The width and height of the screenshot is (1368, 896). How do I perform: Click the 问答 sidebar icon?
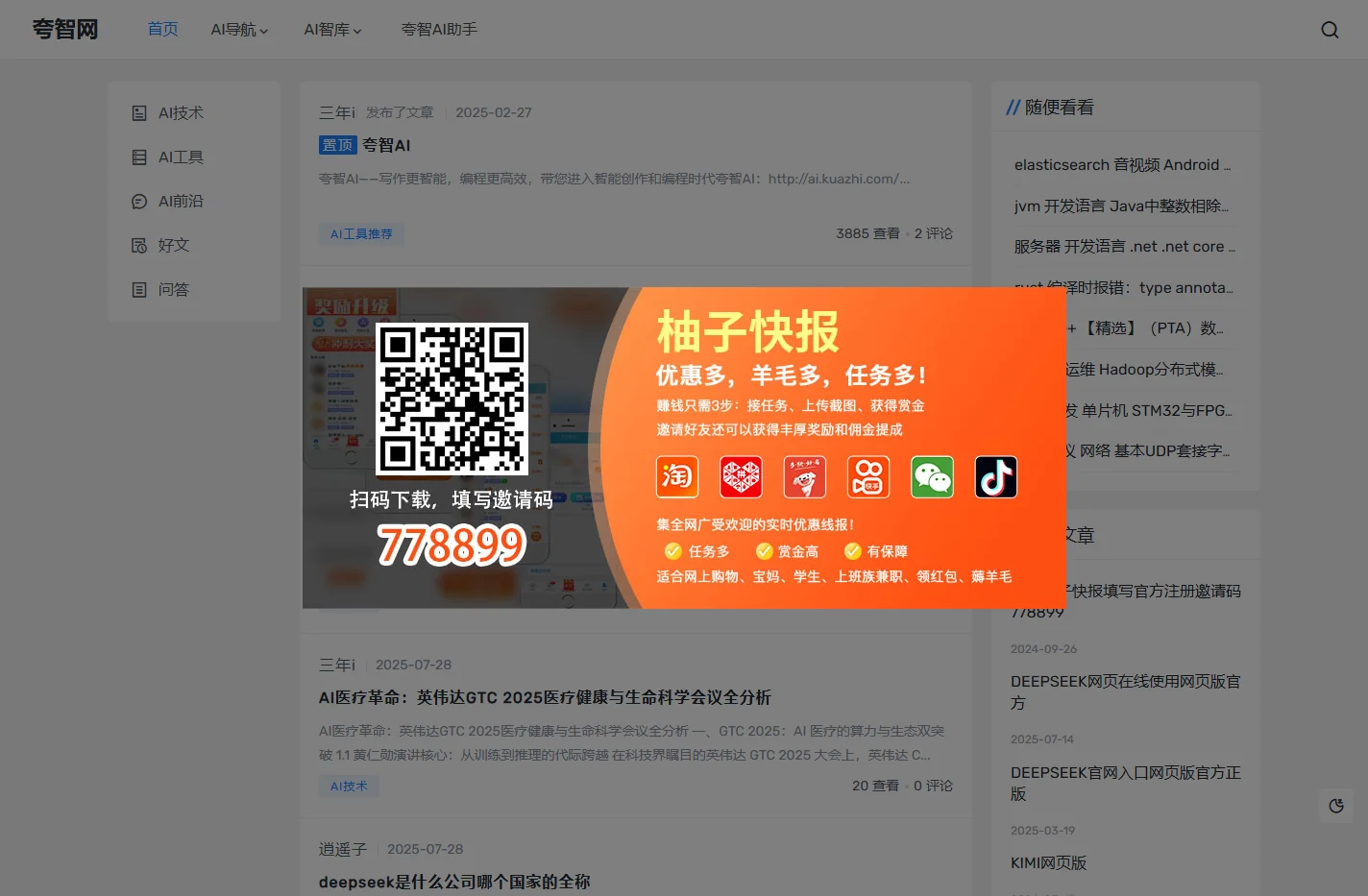tap(139, 290)
